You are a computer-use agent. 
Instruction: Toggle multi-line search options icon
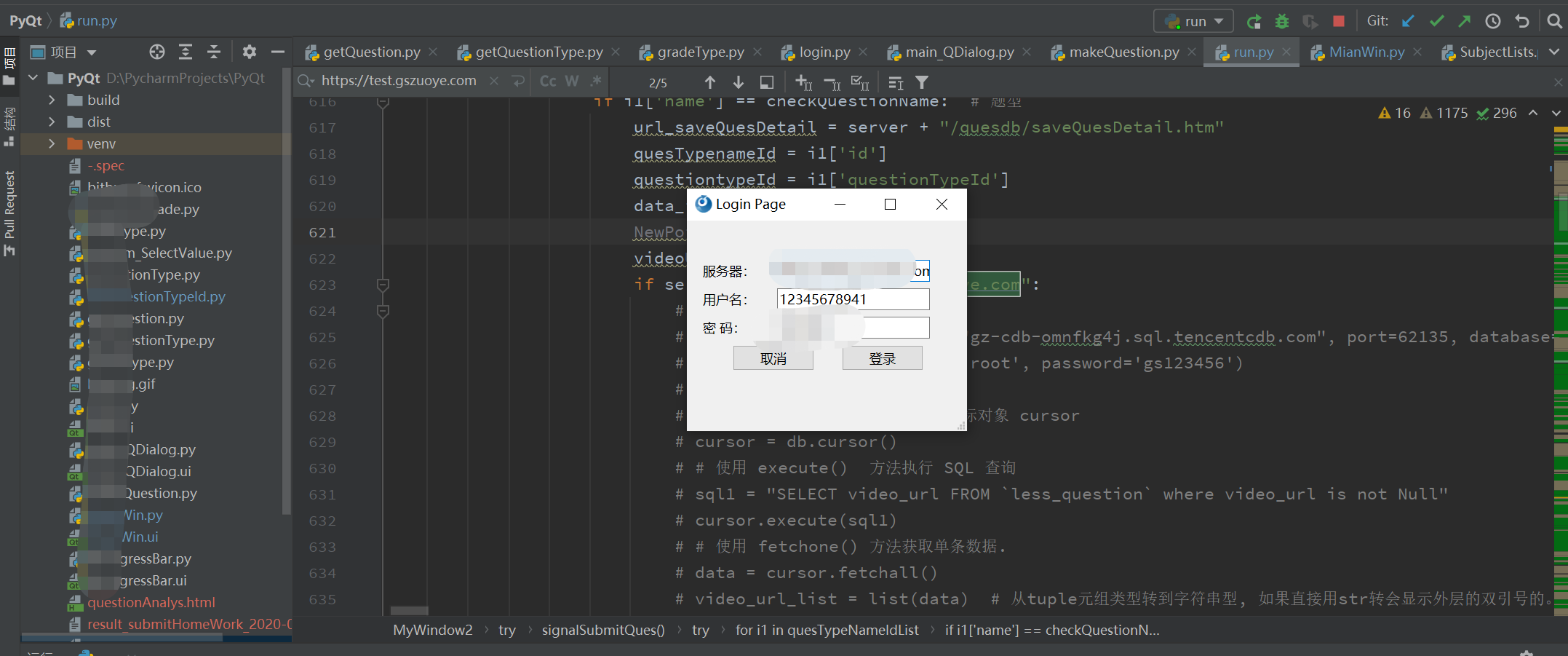[896, 82]
